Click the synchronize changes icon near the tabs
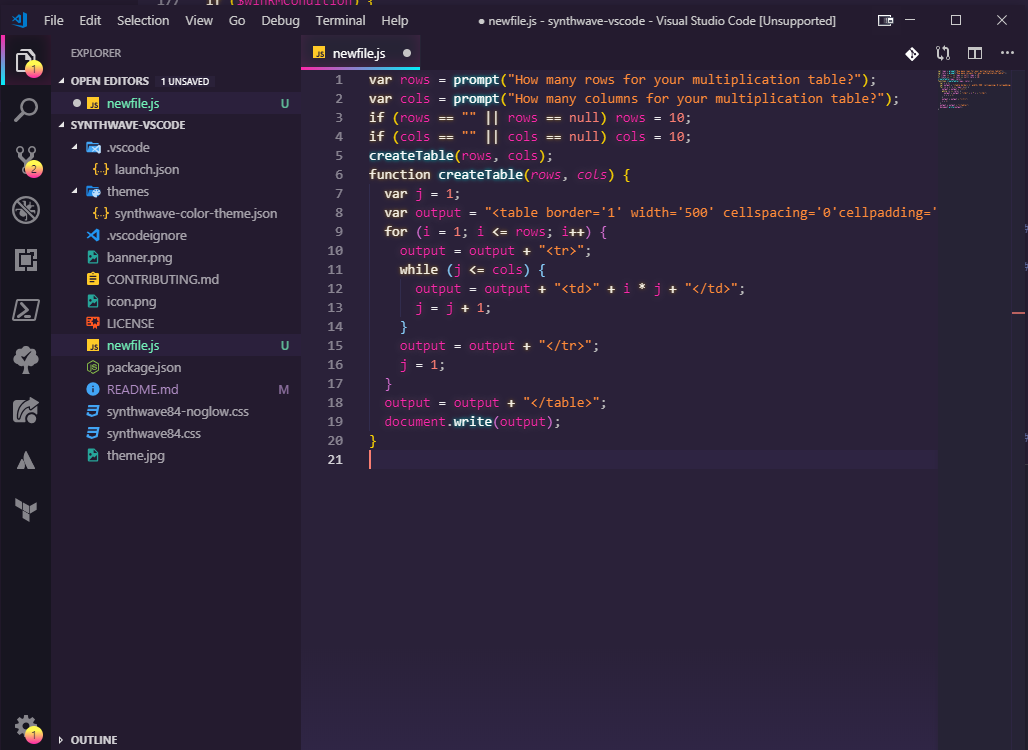 943,54
